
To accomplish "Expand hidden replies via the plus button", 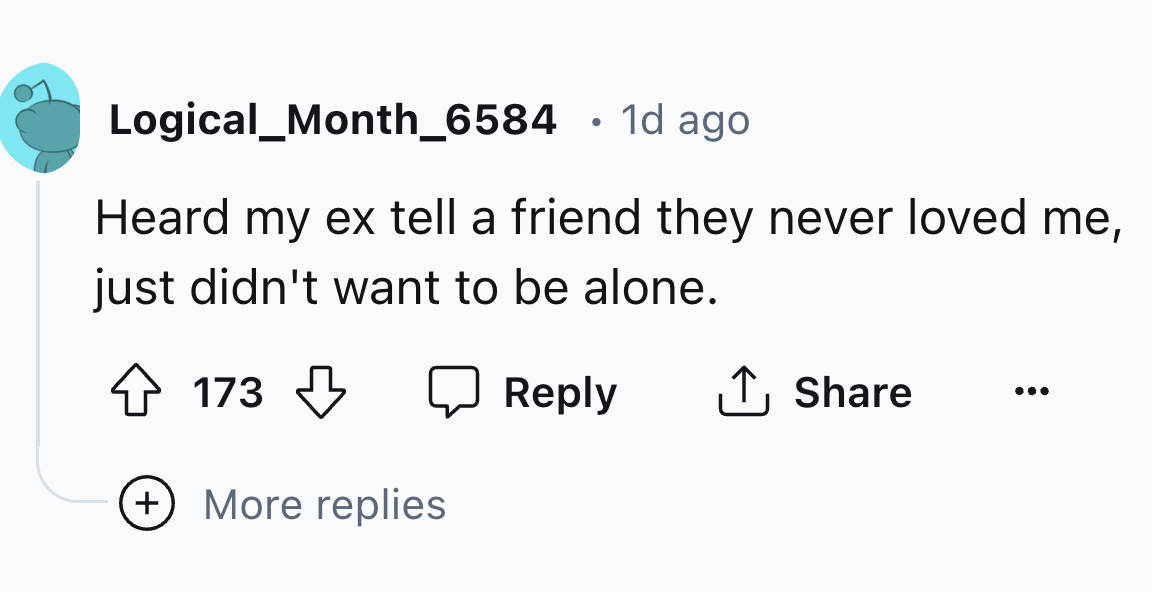I will [x=146, y=504].
